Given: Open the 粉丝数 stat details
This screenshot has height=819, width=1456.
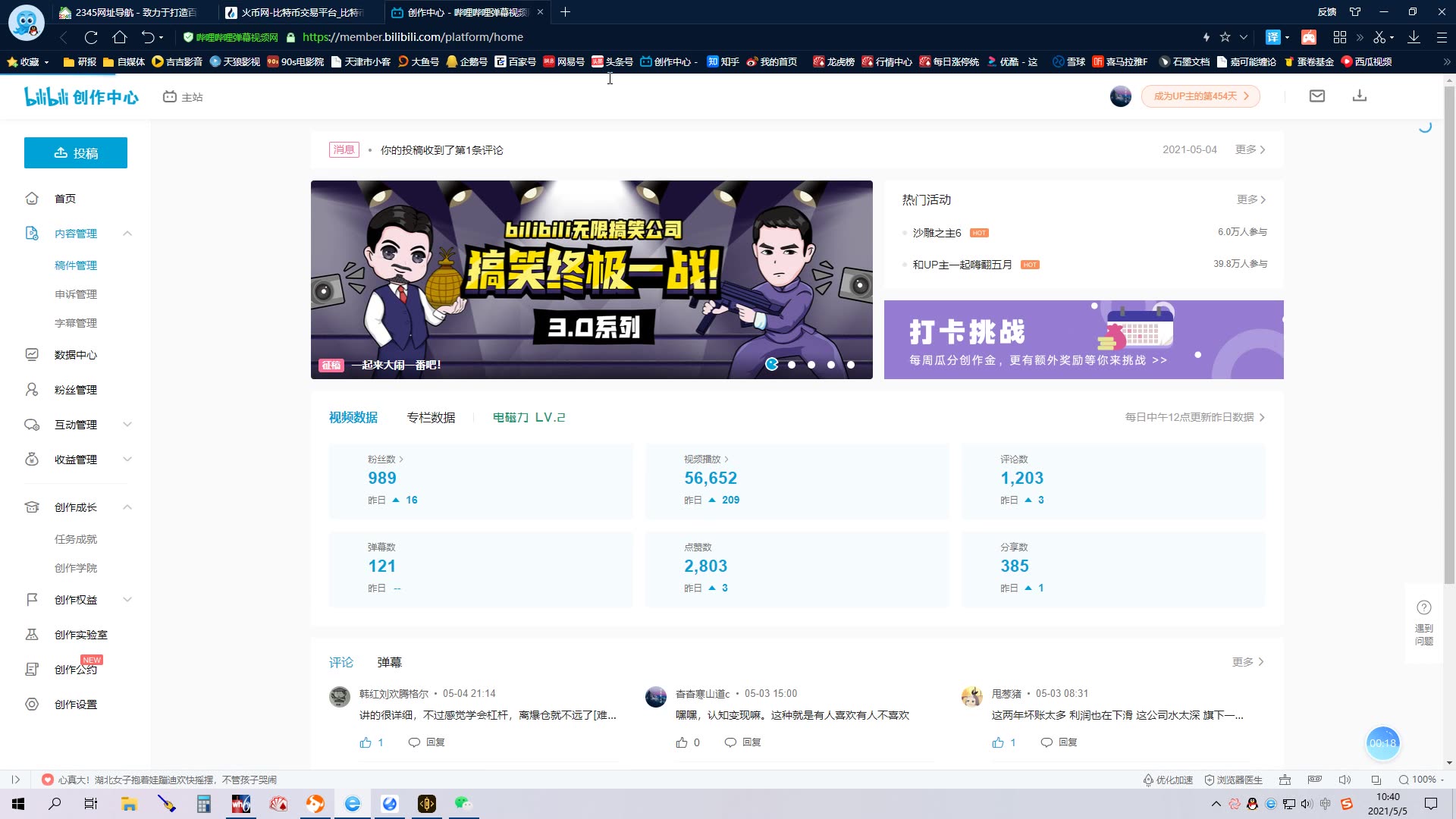Looking at the screenshot, I should [385, 460].
